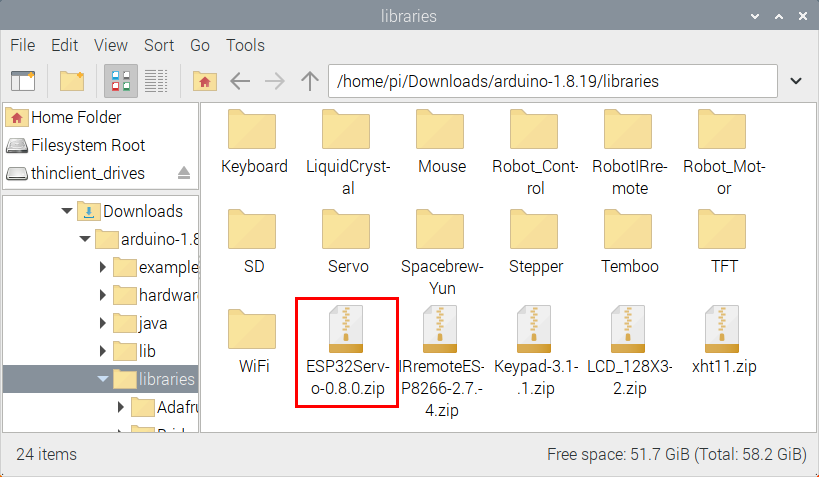
Task: Collapse the libraries tree node
Action: click(x=103, y=379)
